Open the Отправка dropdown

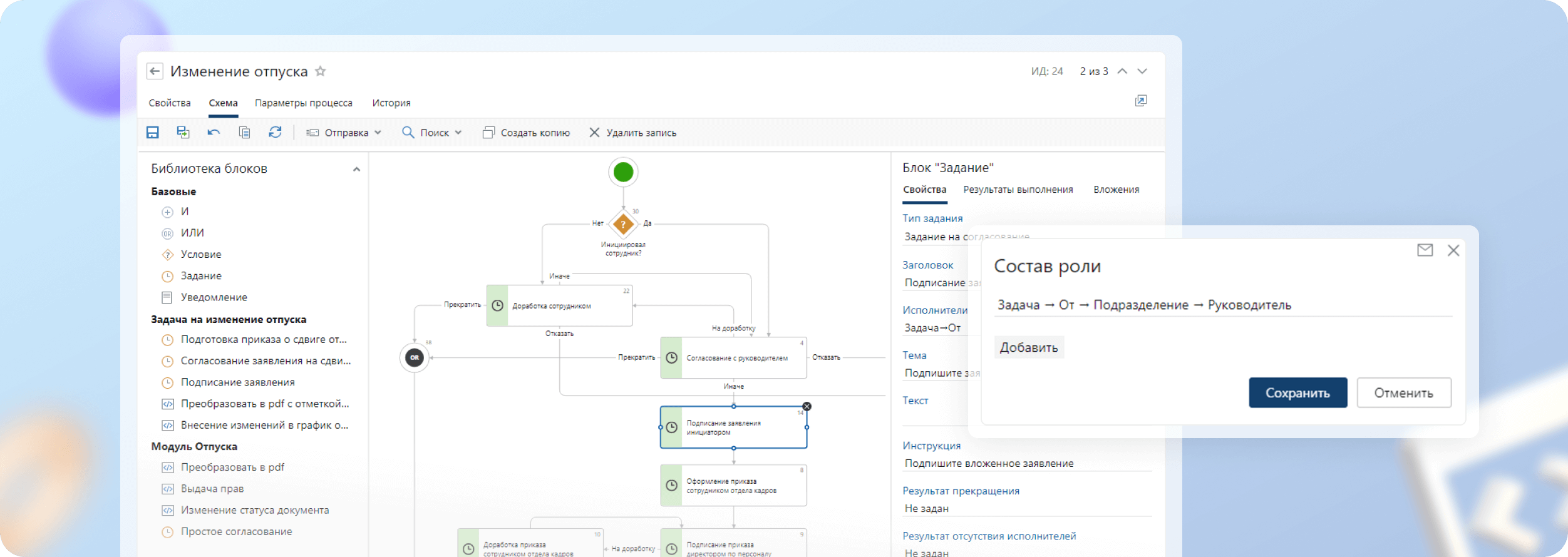click(343, 133)
